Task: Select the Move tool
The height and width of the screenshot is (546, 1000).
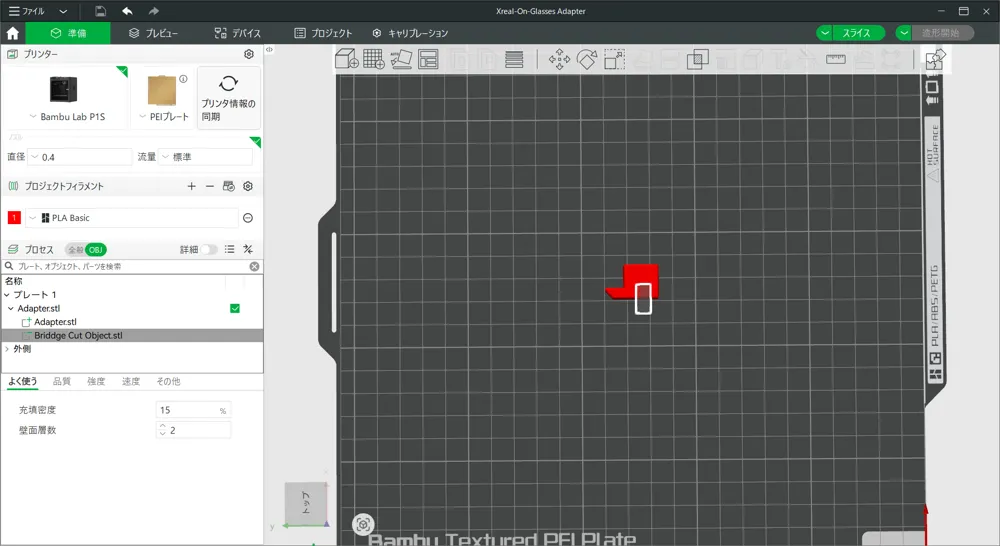Action: [559, 59]
